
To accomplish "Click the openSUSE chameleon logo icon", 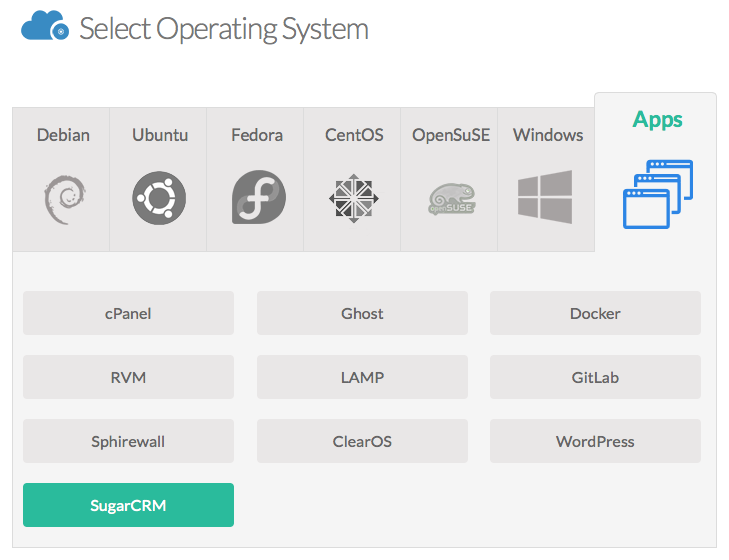I will click(x=451, y=199).
